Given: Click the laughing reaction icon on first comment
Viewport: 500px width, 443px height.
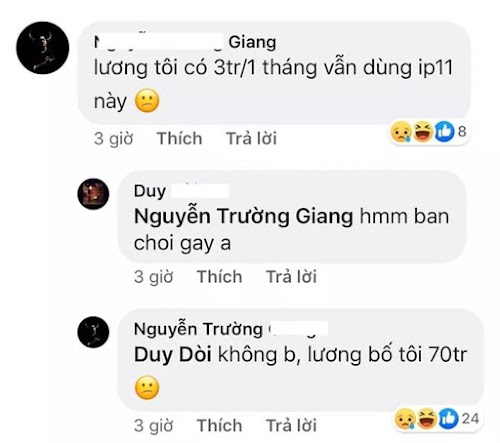Looking at the screenshot, I should tap(423, 132).
